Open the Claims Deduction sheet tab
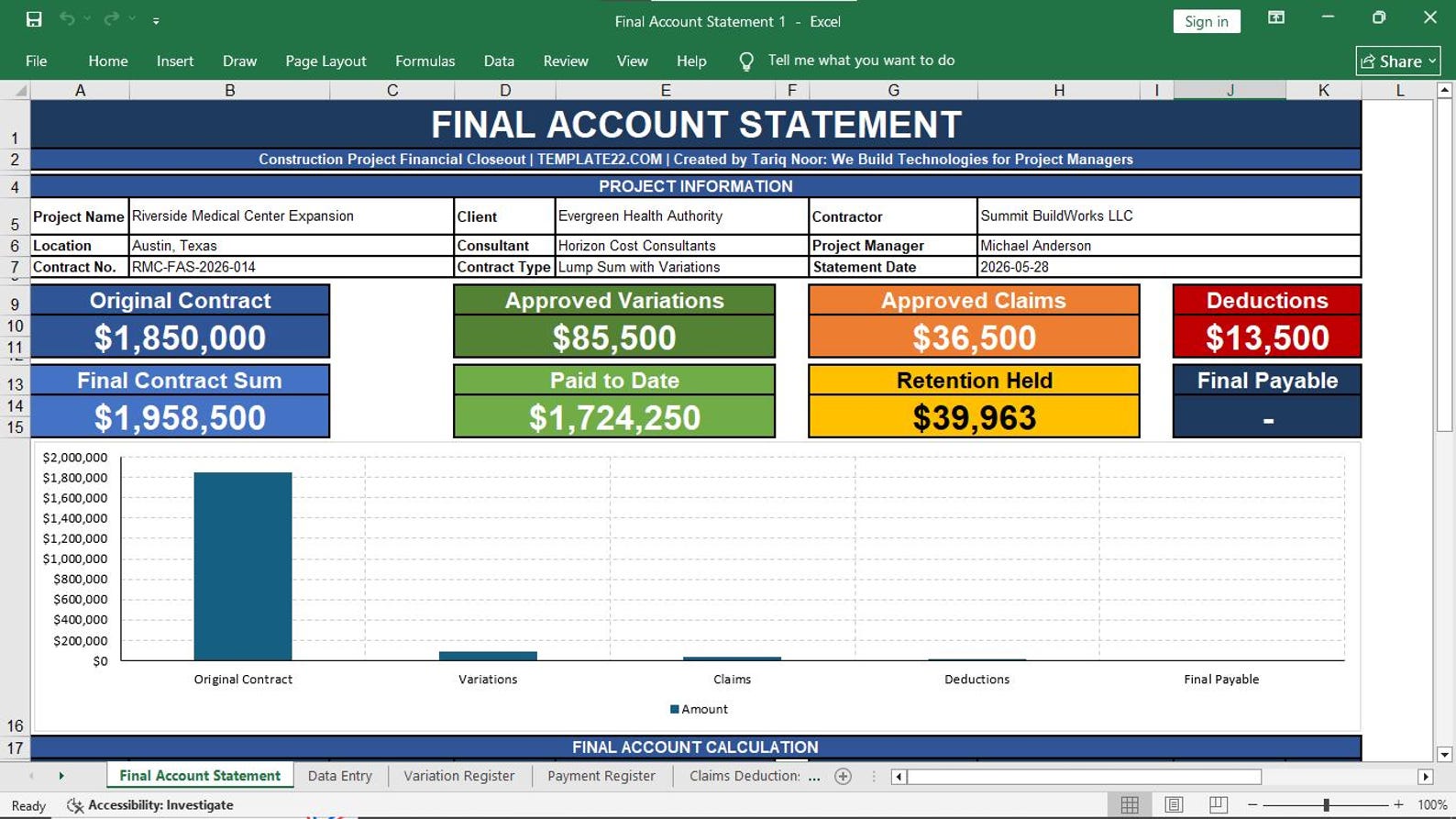Screen dimensions: 1456x819 coord(745,776)
